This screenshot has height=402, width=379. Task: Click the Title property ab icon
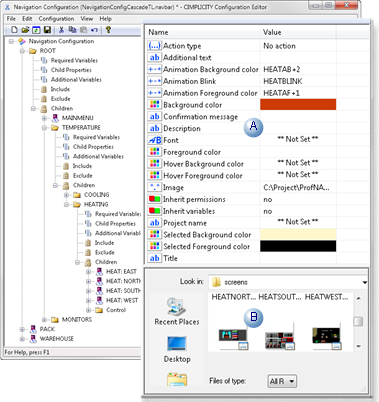point(154,258)
